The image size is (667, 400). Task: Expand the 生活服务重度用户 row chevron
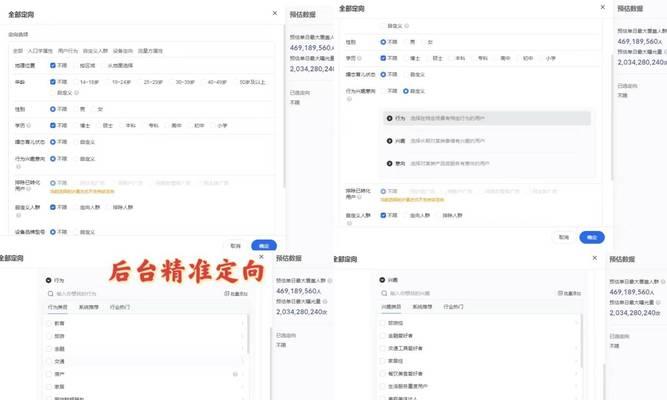[x=576, y=386]
